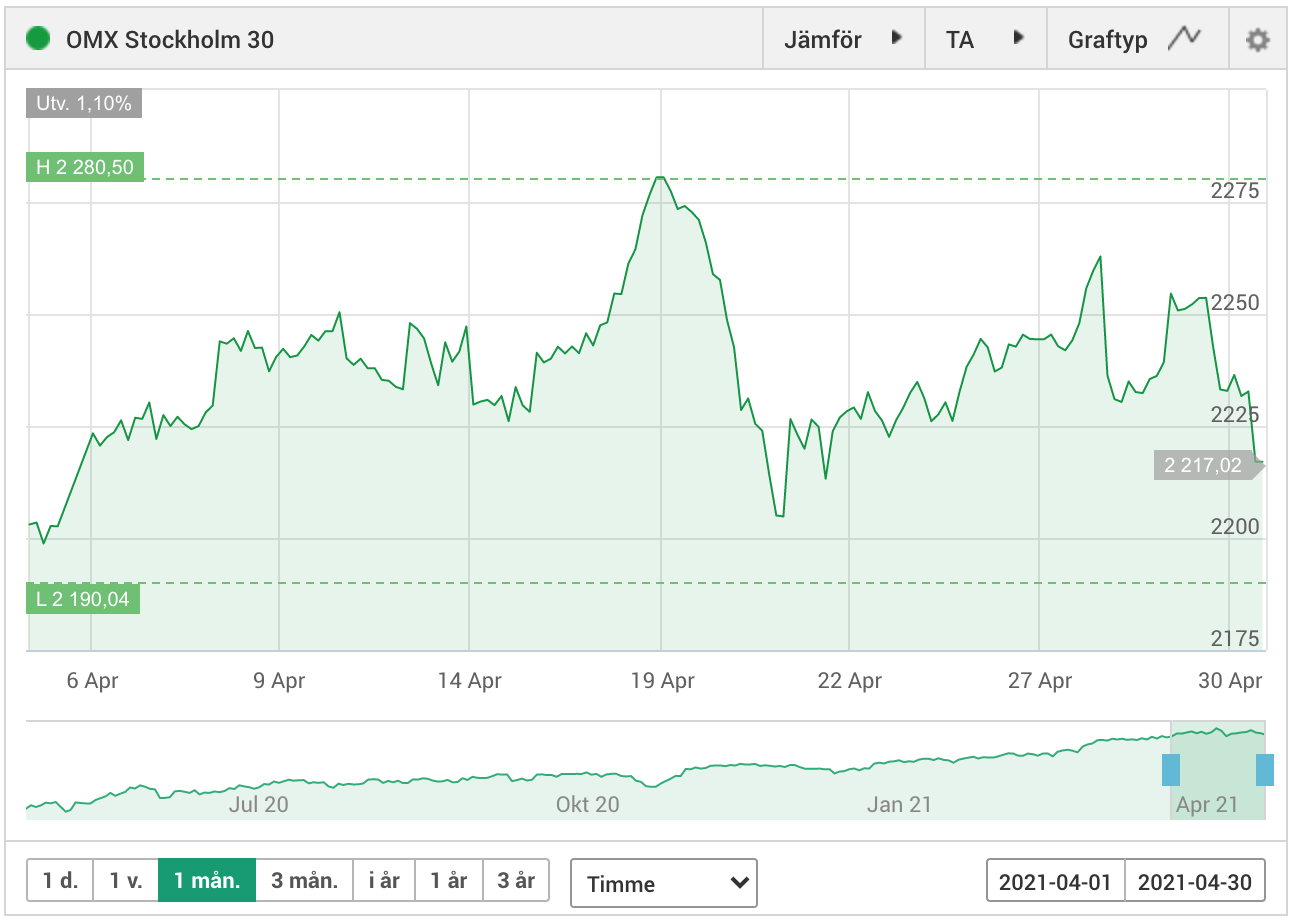
Task: Click the 19 Apr axis label
Action: coord(662,681)
